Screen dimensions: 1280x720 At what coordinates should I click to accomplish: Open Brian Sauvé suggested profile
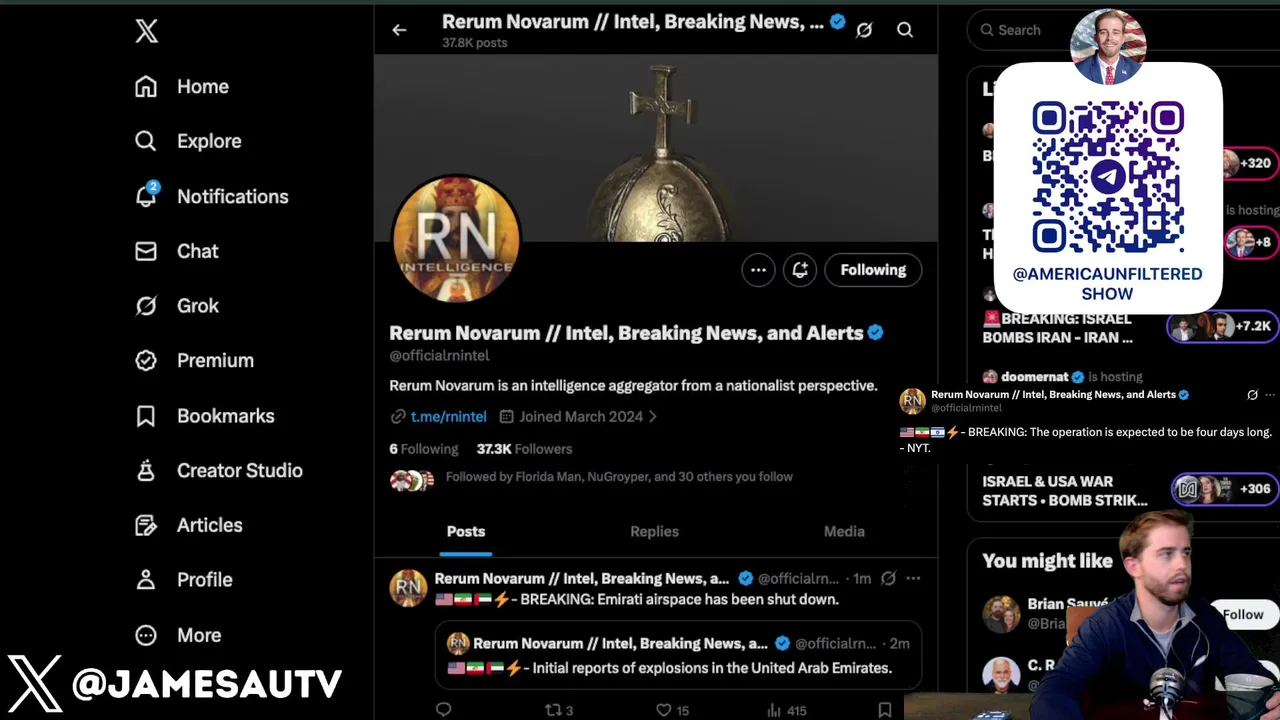[1066, 605]
